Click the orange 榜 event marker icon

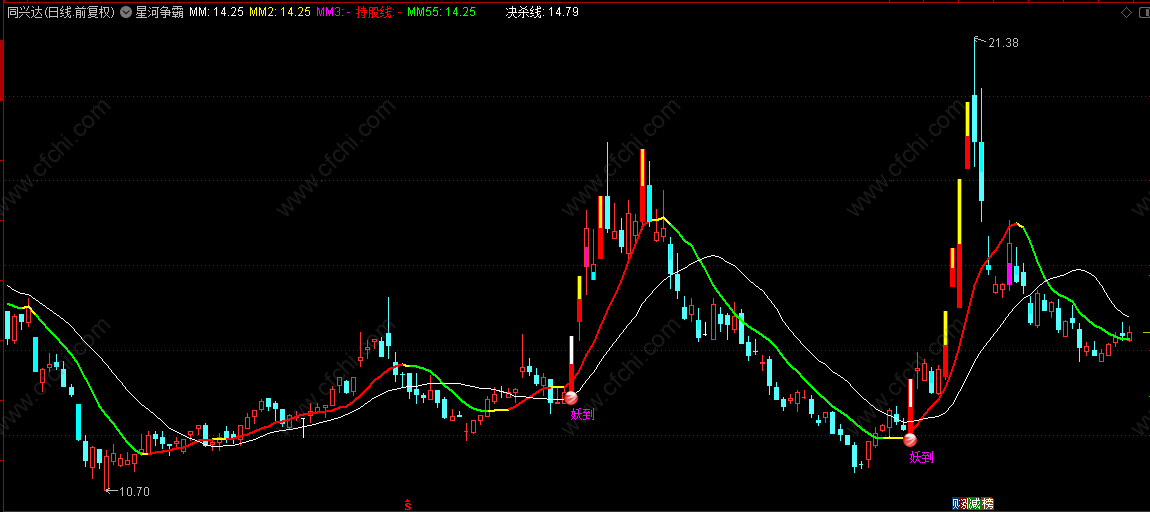(987, 503)
